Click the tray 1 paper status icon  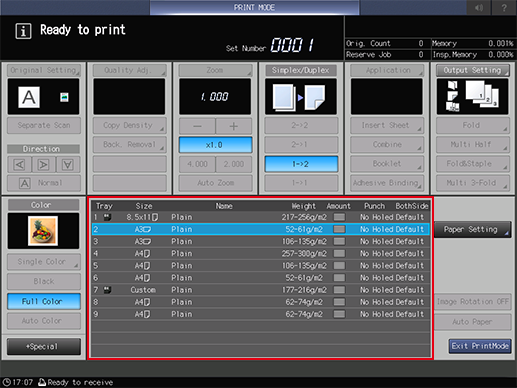107,217
